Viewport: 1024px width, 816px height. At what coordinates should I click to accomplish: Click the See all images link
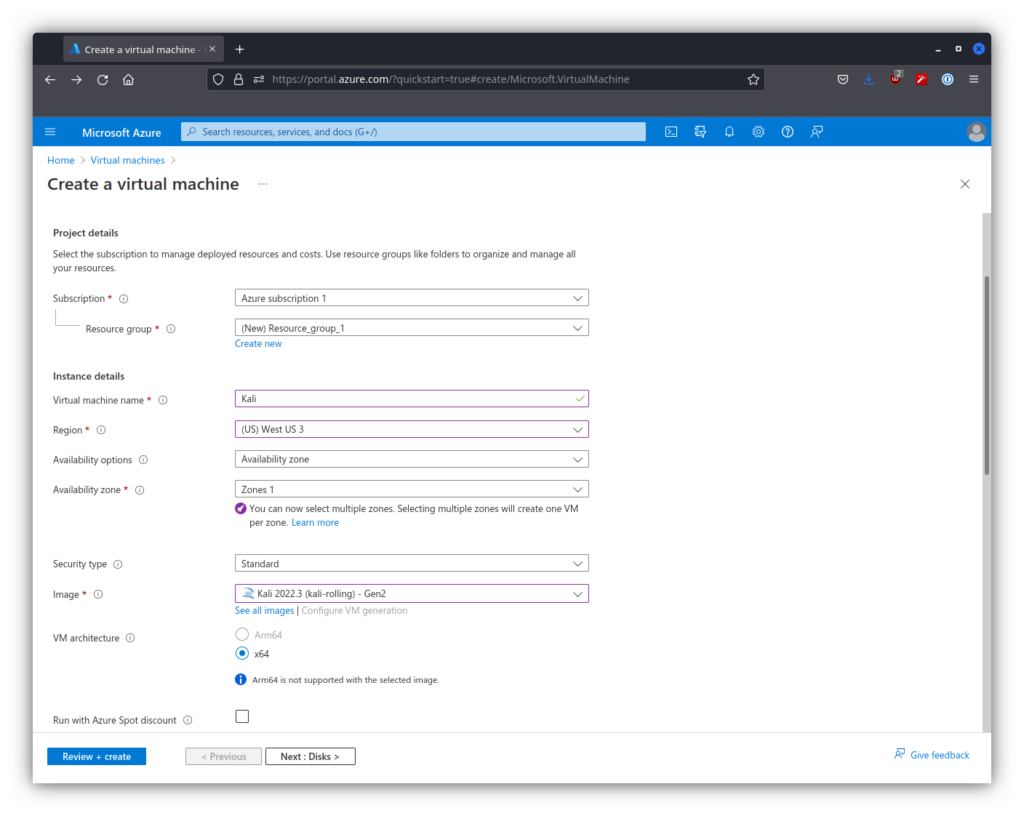[264, 610]
